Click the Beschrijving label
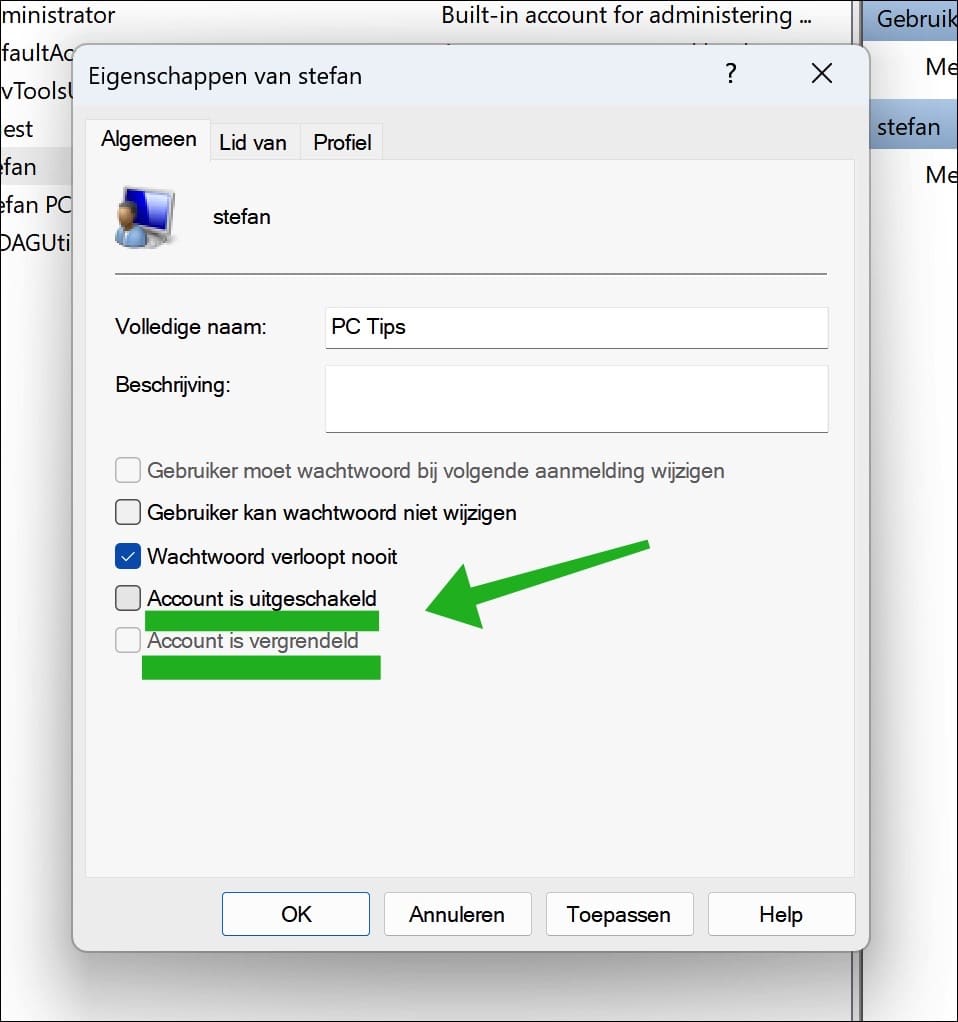This screenshot has width=958, height=1022. click(173, 385)
